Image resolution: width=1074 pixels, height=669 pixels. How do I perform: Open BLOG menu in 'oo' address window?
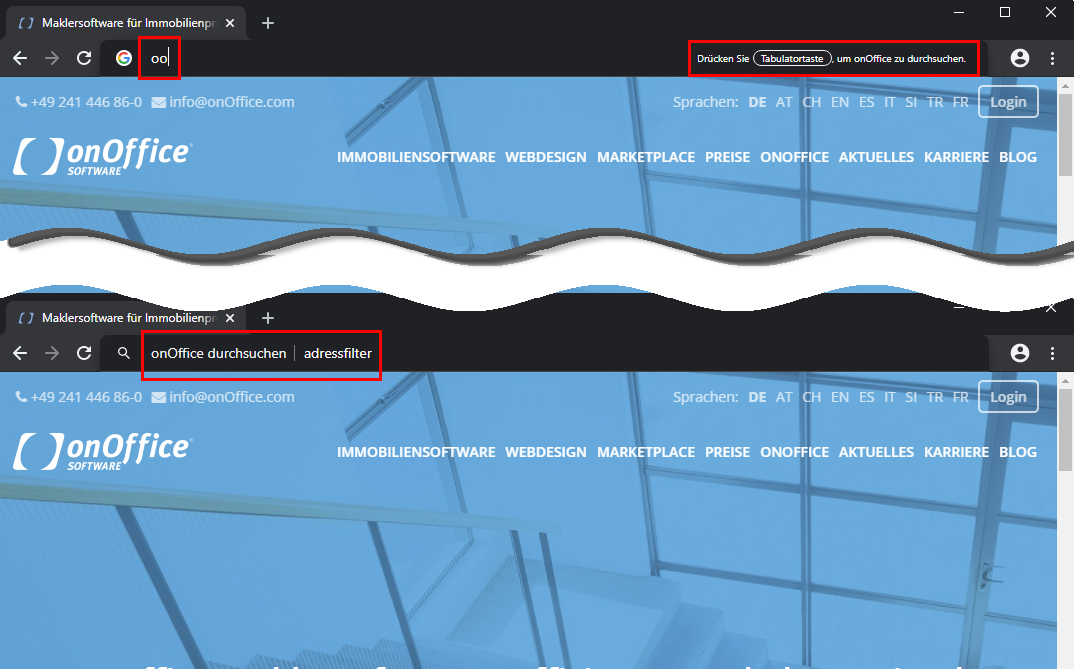[1018, 157]
